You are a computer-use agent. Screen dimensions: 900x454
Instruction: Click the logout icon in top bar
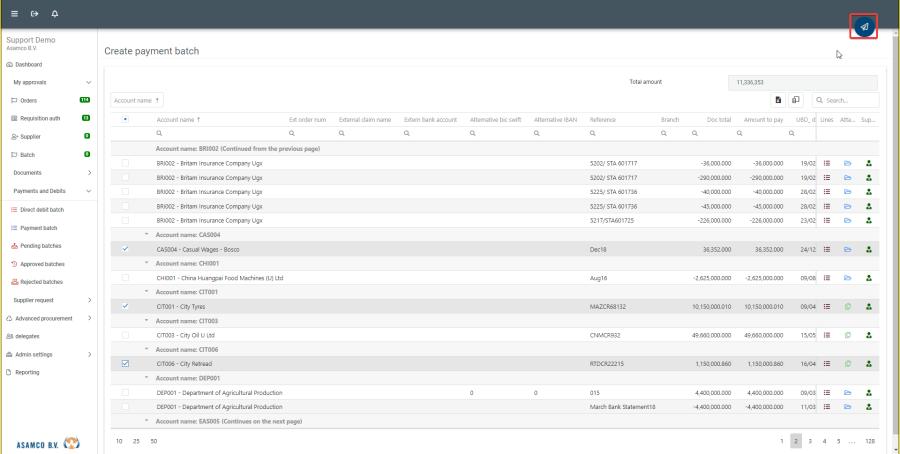pyautogui.click(x=34, y=14)
